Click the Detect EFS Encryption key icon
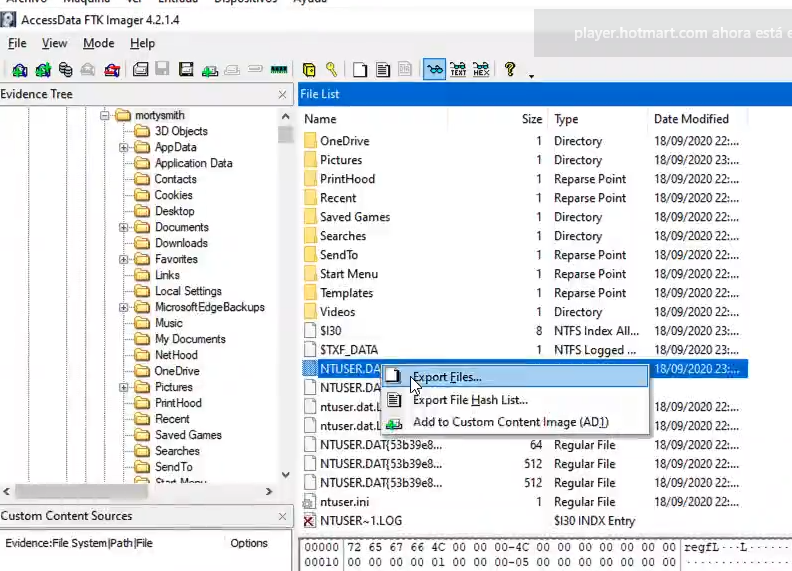Viewport: 792px width, 571px height. 331,69
